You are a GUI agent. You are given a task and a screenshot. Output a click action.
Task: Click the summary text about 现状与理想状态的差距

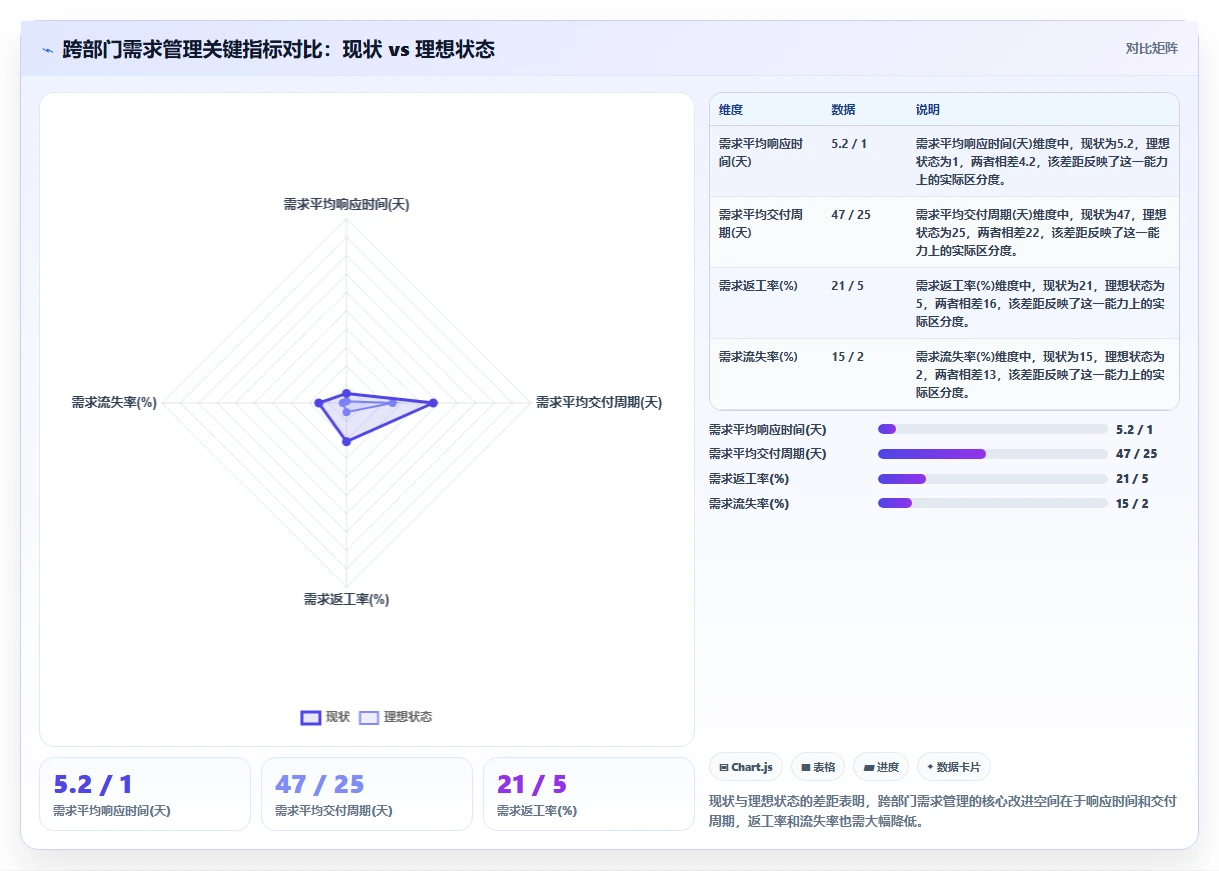point(944,811)
